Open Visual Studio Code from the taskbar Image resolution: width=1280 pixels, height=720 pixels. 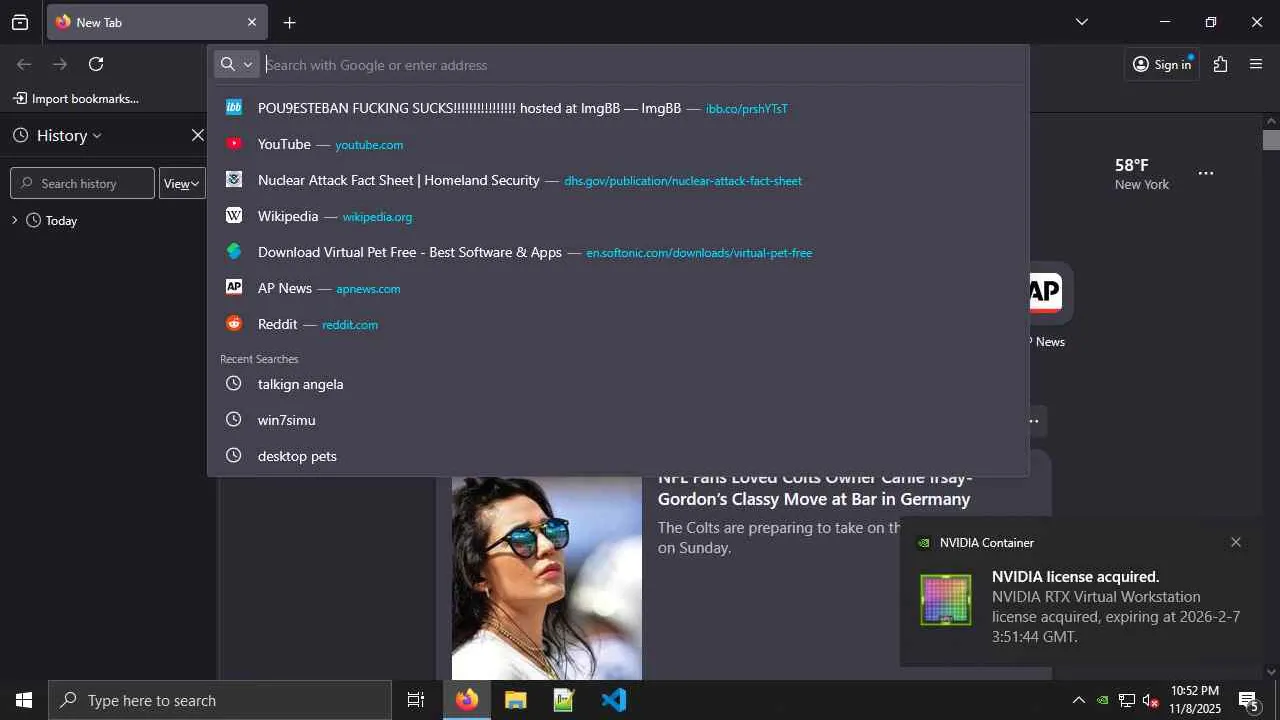click(613, 700)
